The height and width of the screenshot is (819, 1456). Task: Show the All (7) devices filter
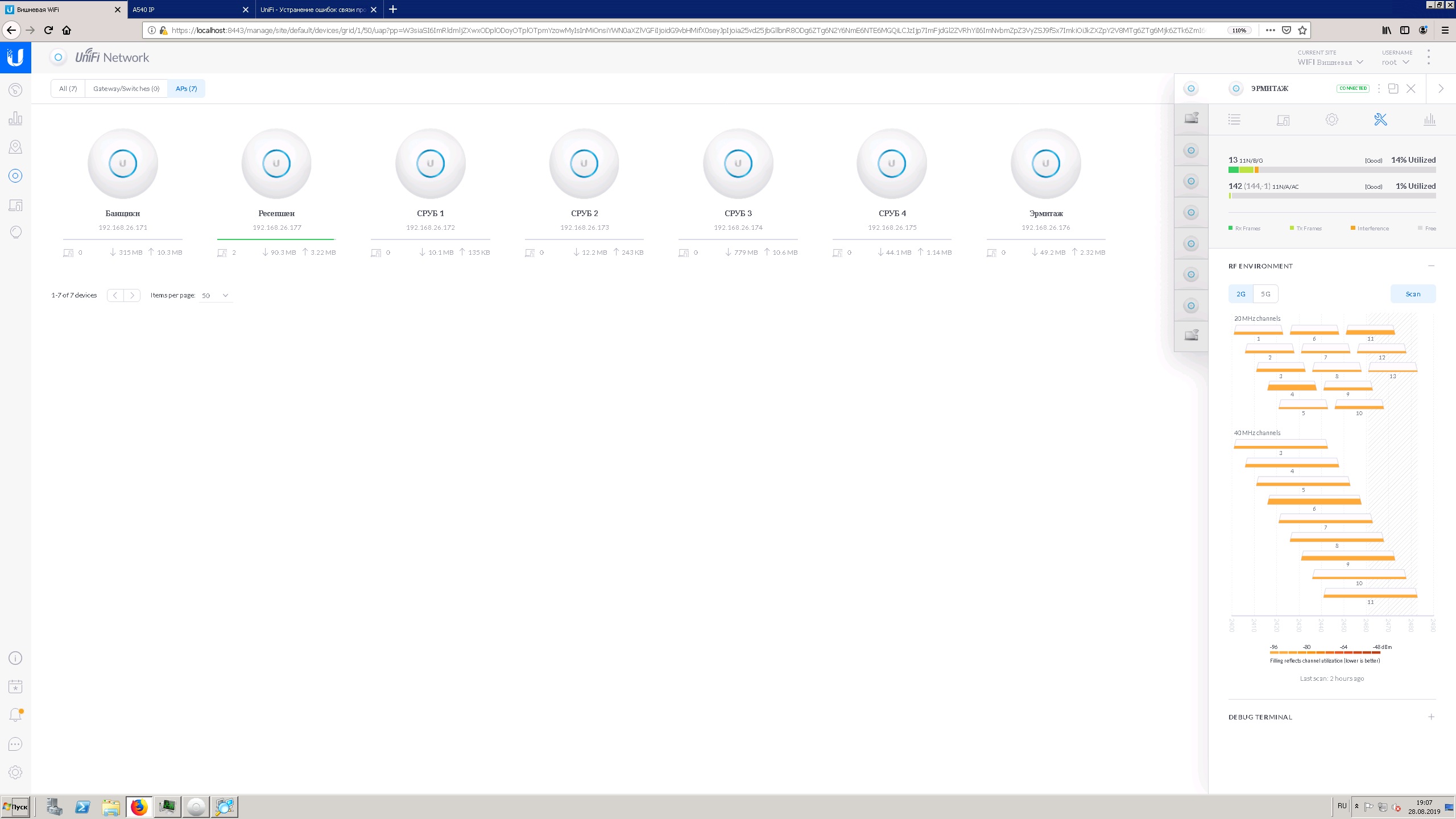[x=68, y=89]
